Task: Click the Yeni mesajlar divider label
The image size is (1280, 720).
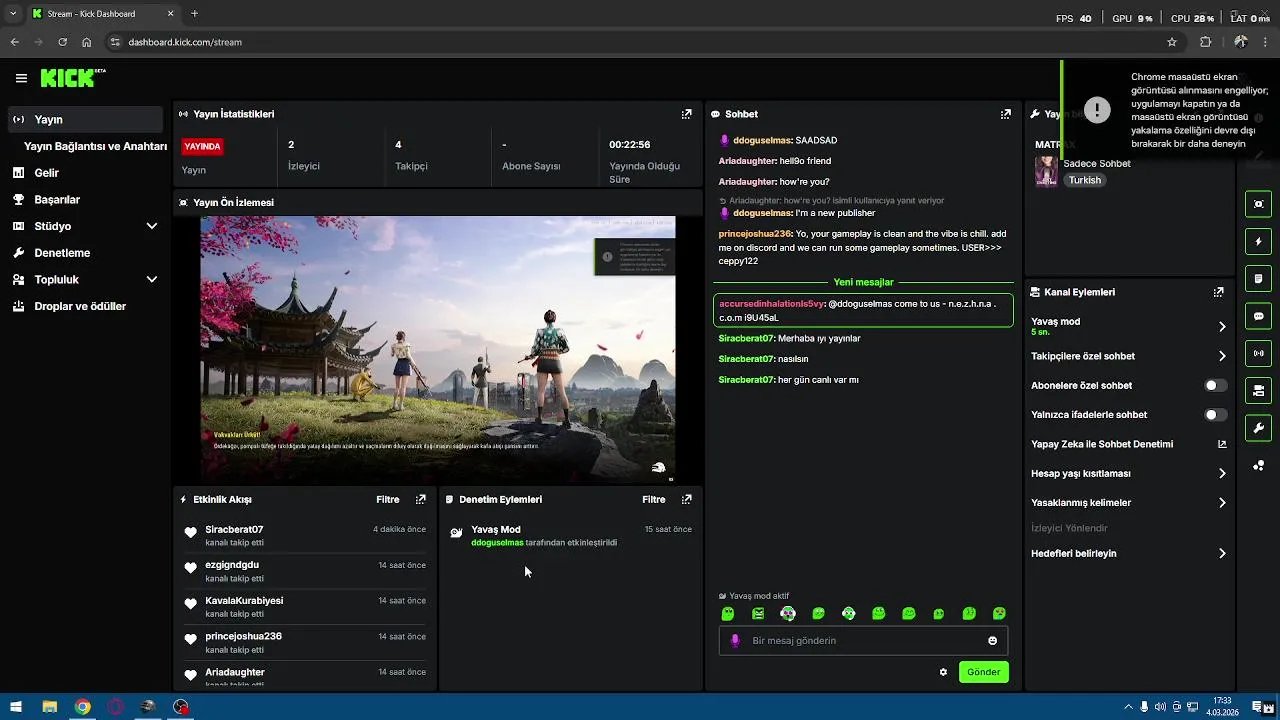Action: [863, 282]
